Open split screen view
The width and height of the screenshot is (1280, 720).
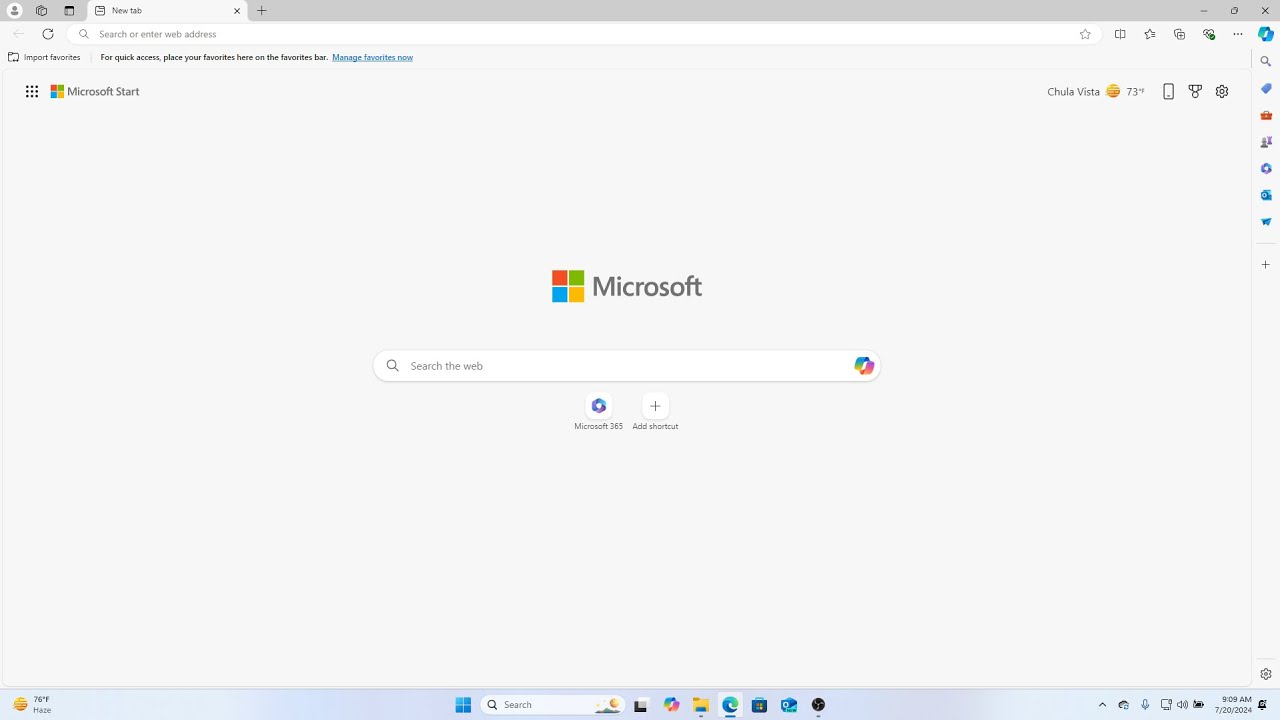[1120, 34]
